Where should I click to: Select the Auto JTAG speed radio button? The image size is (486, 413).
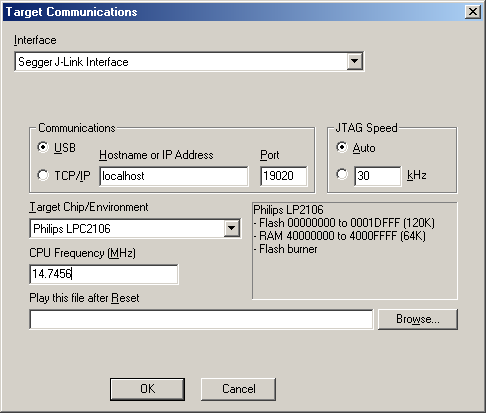pyautogui.click(x=342, y=147)
